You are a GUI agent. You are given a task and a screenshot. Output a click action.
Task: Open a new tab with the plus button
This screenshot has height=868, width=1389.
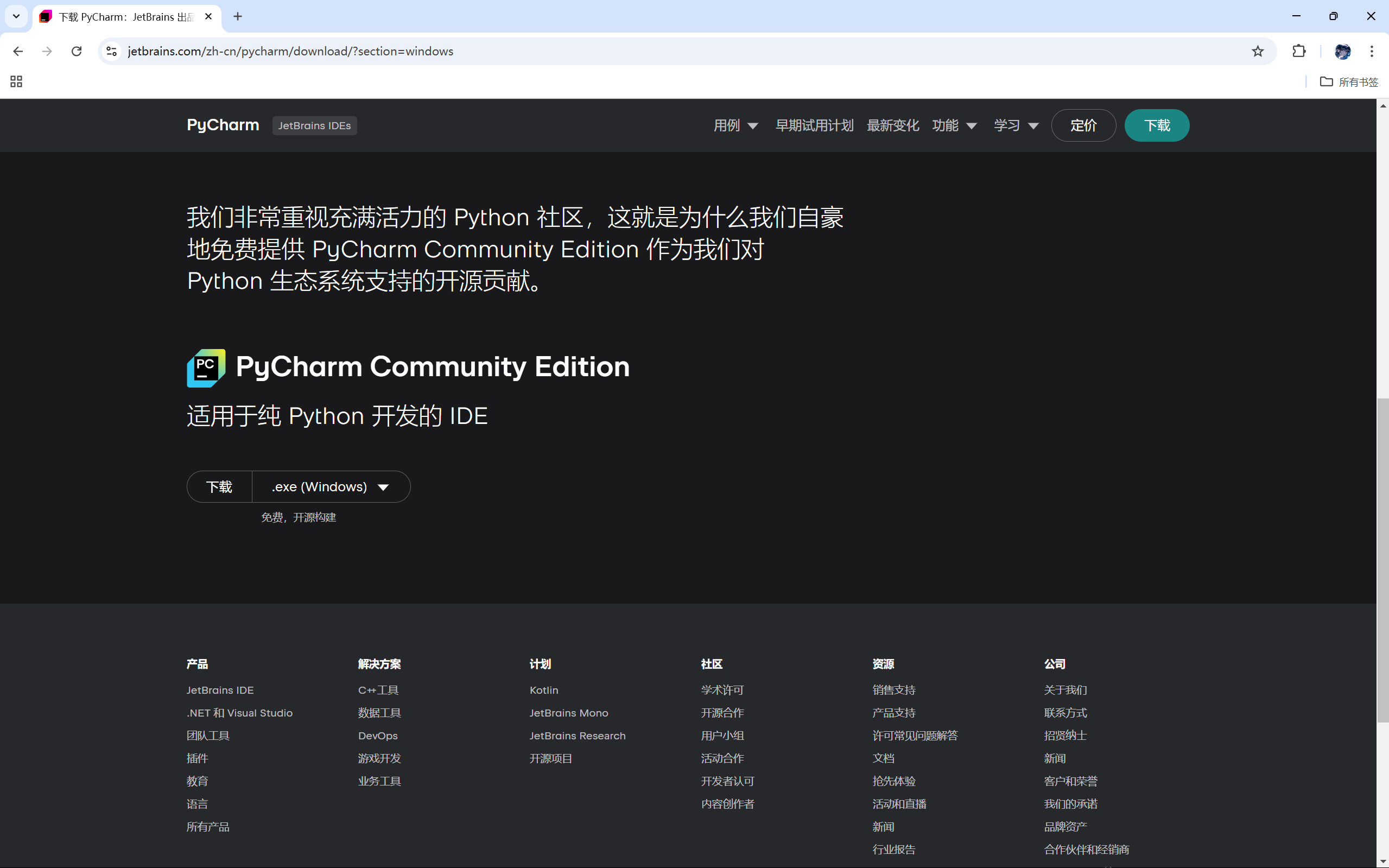[x=238, y=16]
